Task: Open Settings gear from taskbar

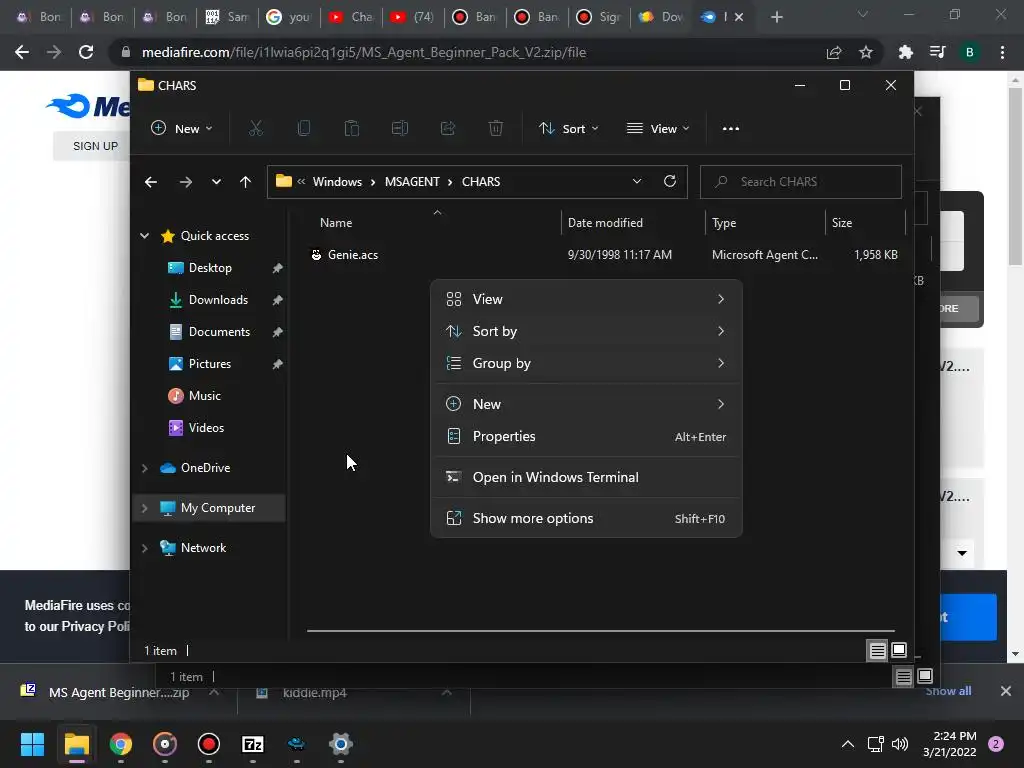Action: [x=340, y=744]
